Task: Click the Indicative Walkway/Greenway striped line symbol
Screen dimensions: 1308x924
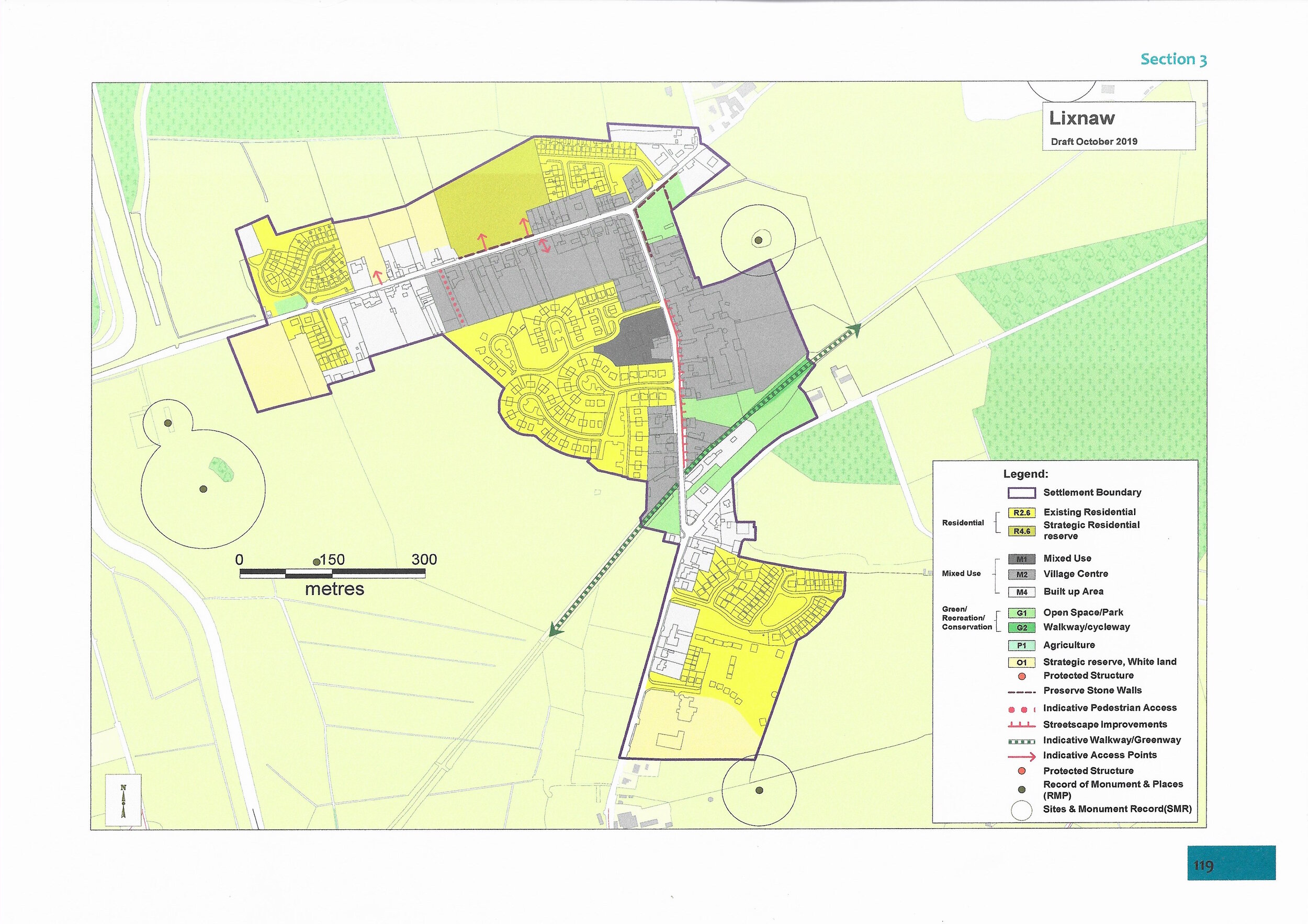Action: click(x=1021, y=742)
